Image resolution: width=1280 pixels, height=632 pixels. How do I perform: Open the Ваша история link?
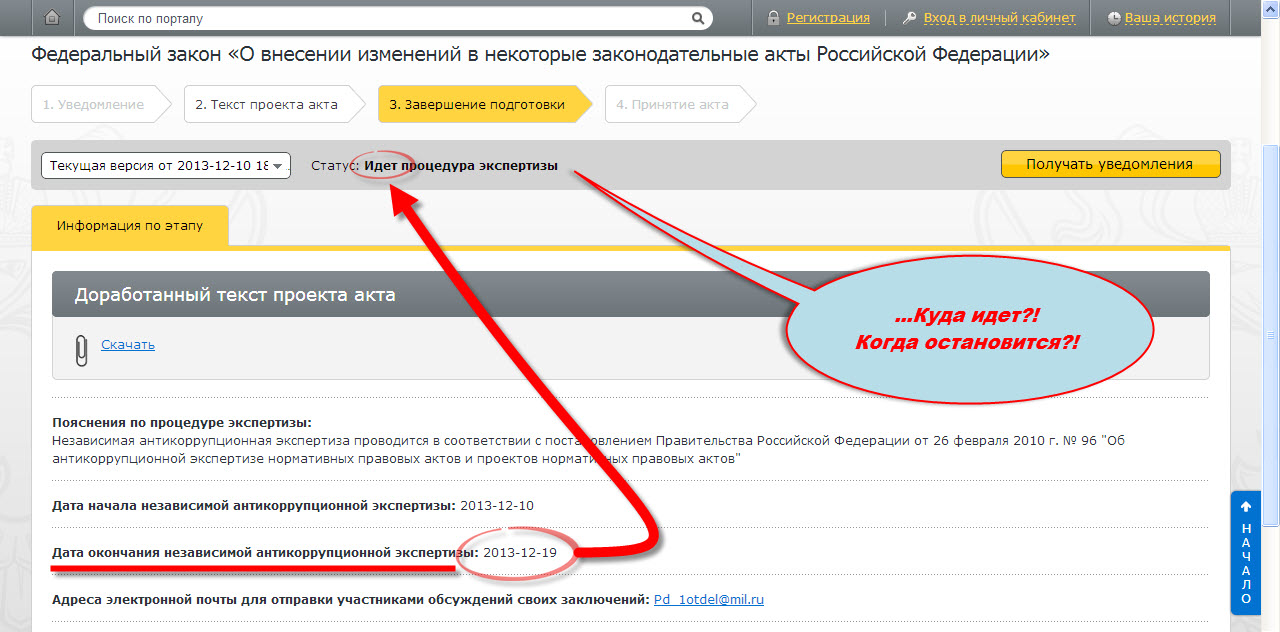(1170, 18)
